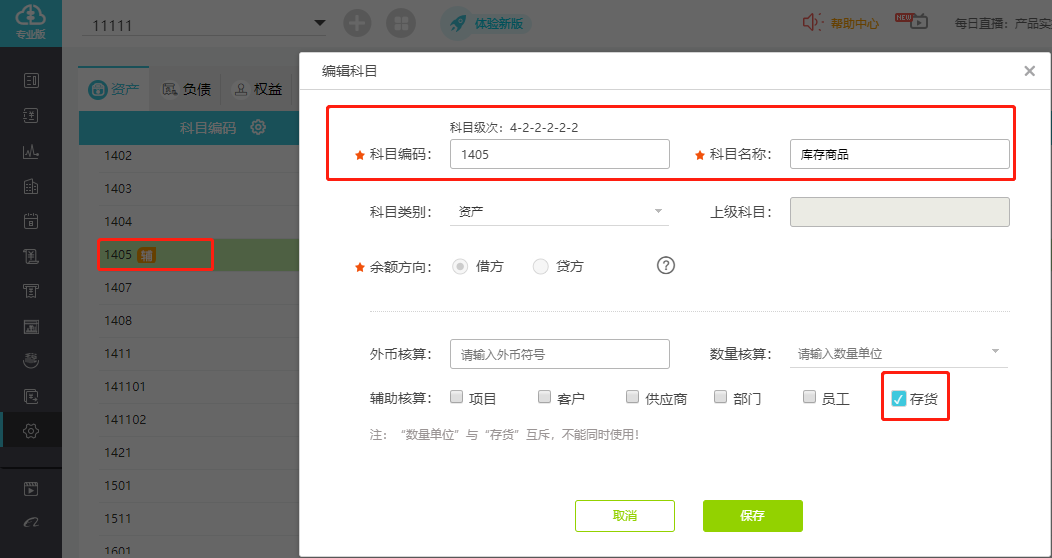Close the 编辑科目 dialog
The image size is (1052, 558).
coord(1029,71)
